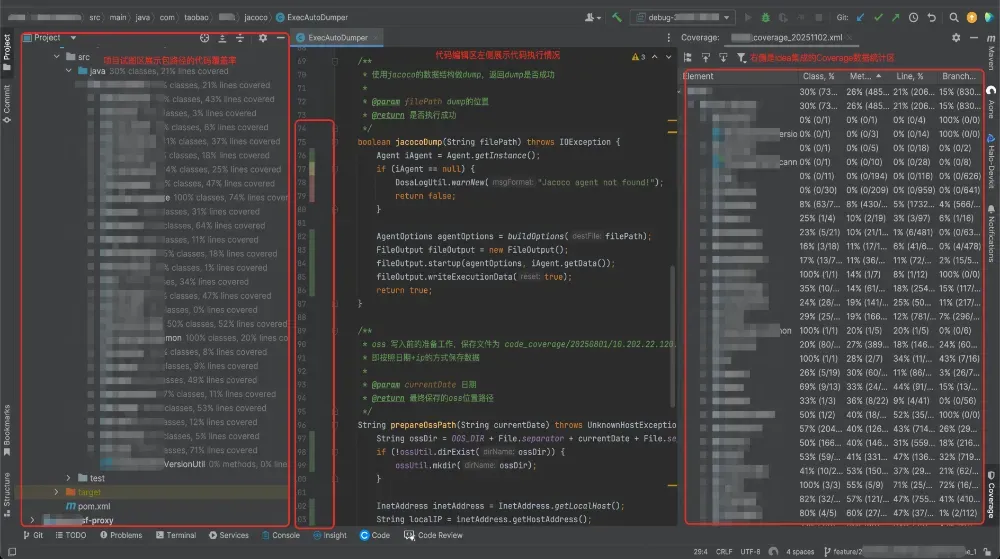Open Git history clock icon
1000x559 pixels.
[x=914, y=17]
